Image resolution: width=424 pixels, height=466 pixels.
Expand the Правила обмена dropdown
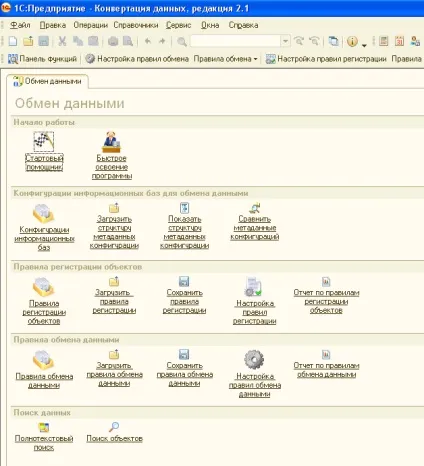coord(226,59)
